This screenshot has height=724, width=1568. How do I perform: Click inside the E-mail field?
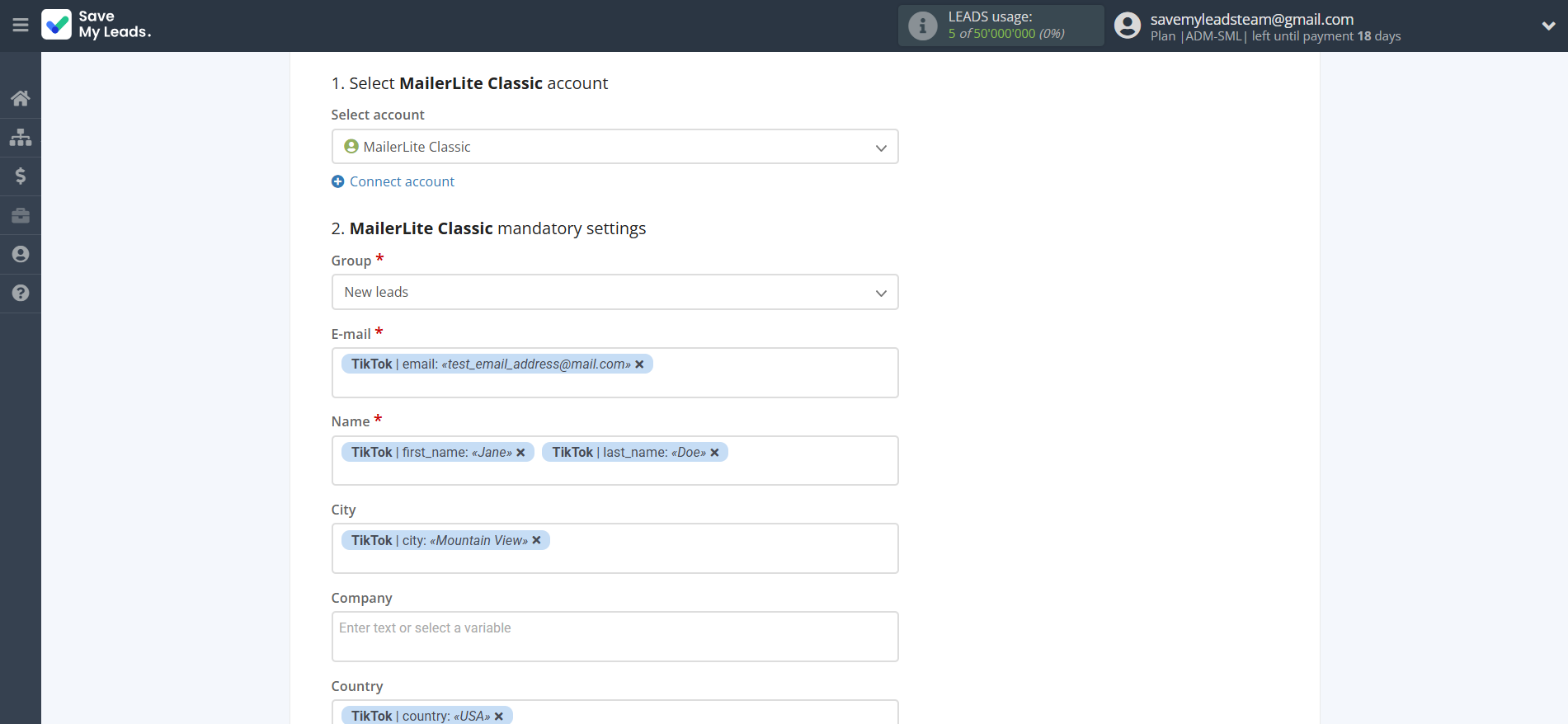614,373
